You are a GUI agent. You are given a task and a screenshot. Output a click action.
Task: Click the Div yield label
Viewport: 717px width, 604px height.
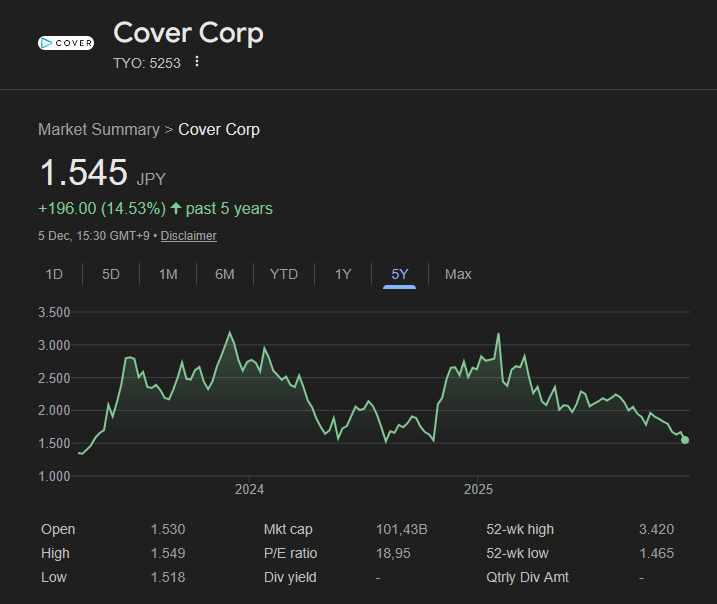tap(290, 577)
